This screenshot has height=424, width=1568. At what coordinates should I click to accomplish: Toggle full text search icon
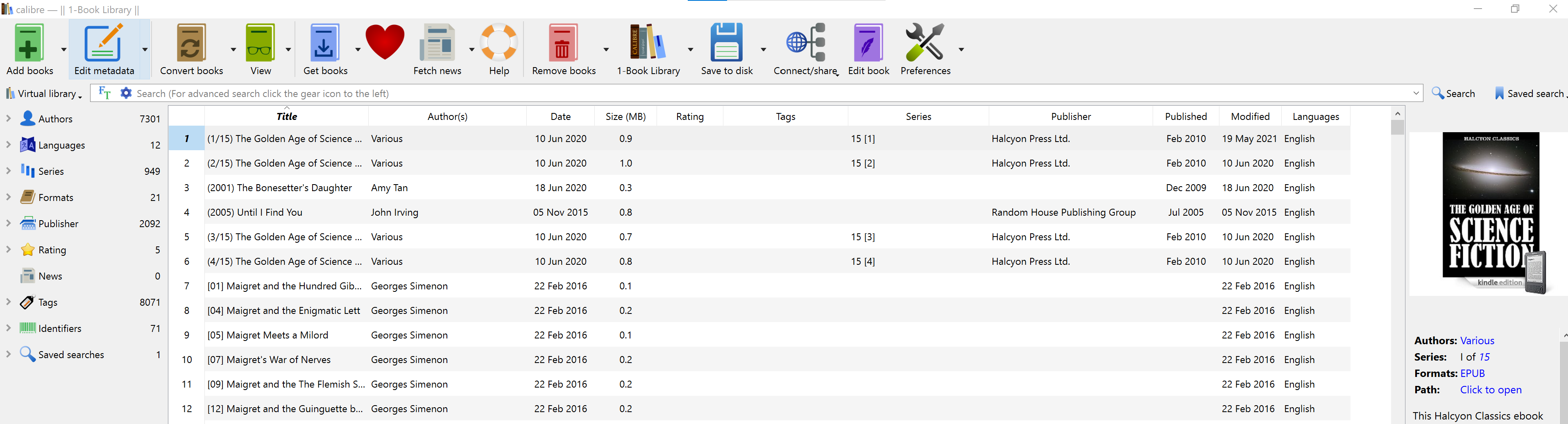click(x=105, y=93)
